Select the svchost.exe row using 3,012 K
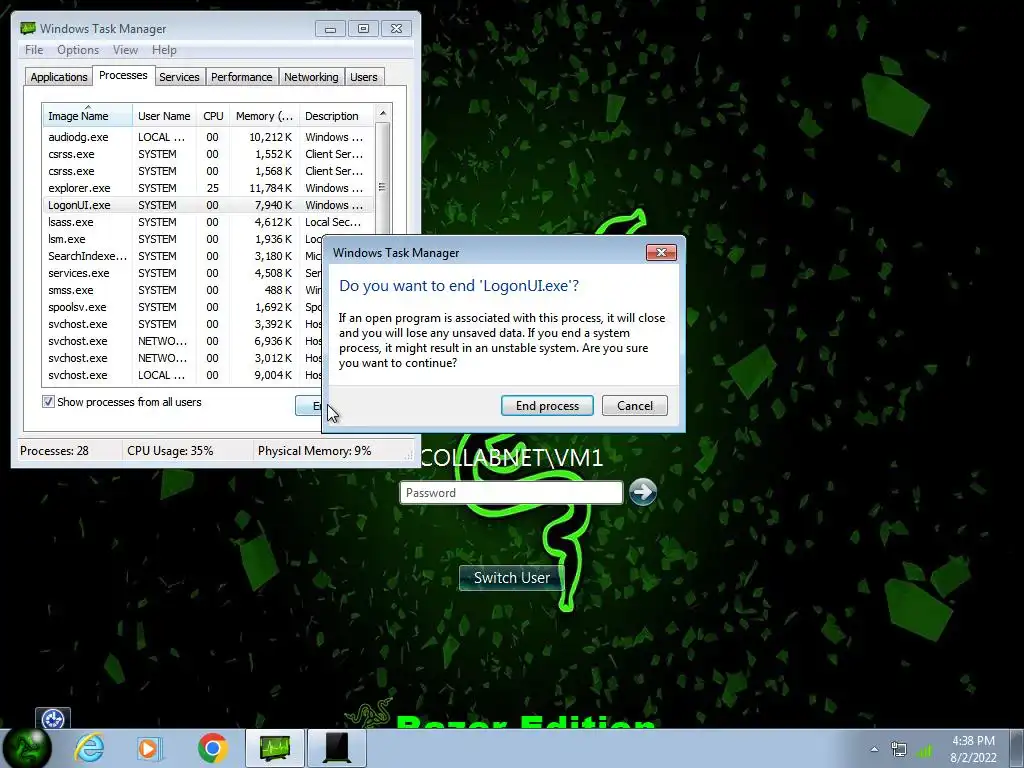Viewport: 1024px width, 768px height. [x=182, y=358]
